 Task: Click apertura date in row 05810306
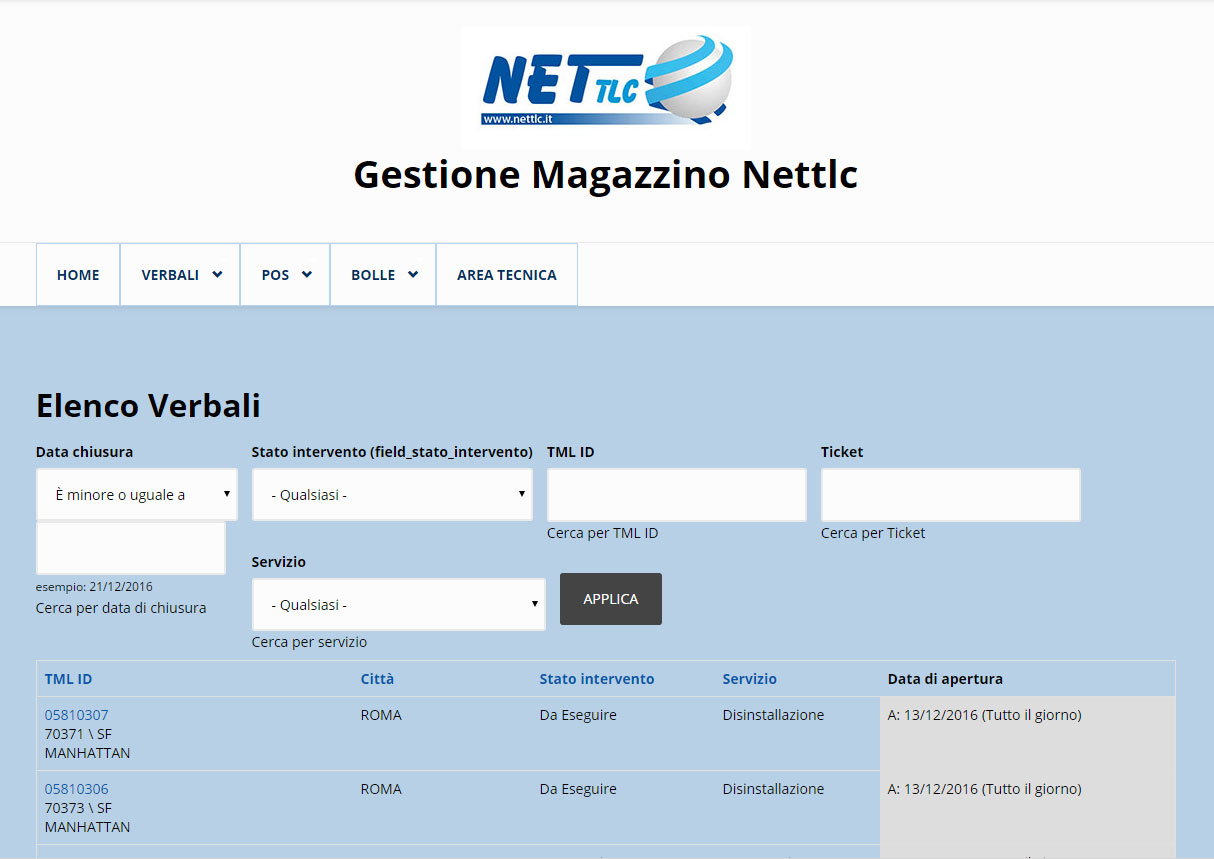[x=985, y=789]
